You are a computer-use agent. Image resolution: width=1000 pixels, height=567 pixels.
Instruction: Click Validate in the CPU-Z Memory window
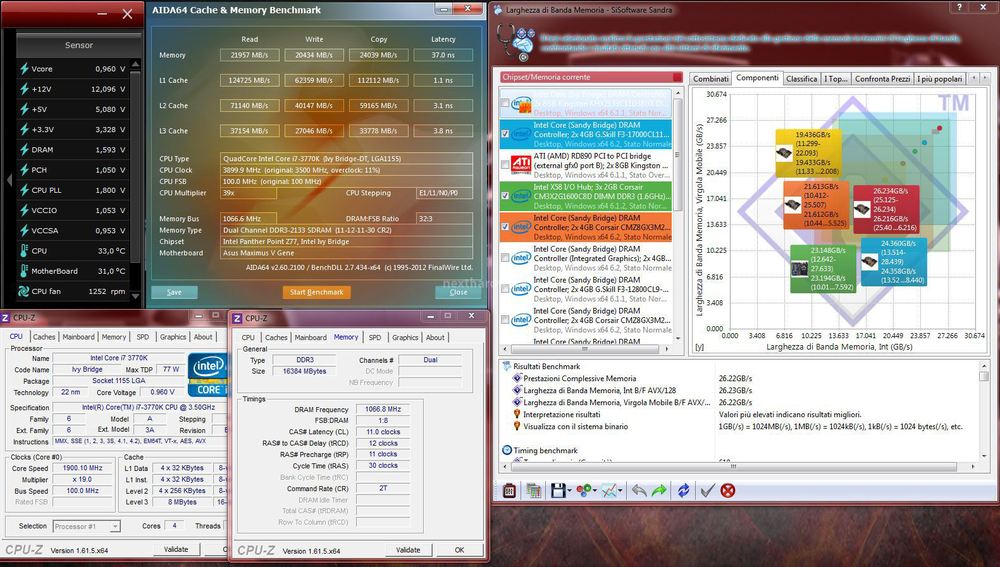(408, 550)
